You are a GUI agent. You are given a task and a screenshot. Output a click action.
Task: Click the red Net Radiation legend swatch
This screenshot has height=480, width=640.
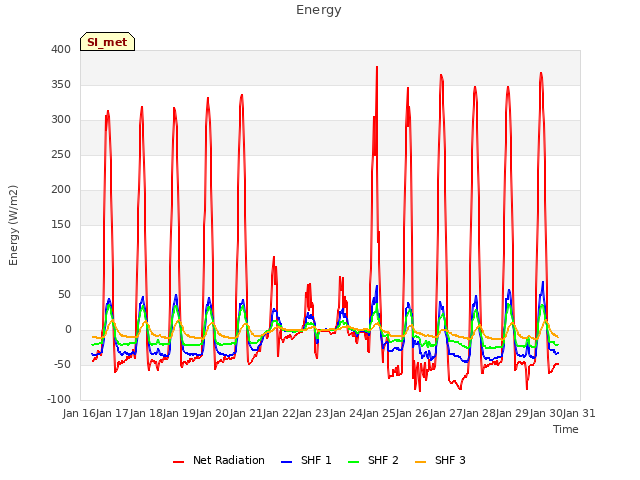point(178,462)
